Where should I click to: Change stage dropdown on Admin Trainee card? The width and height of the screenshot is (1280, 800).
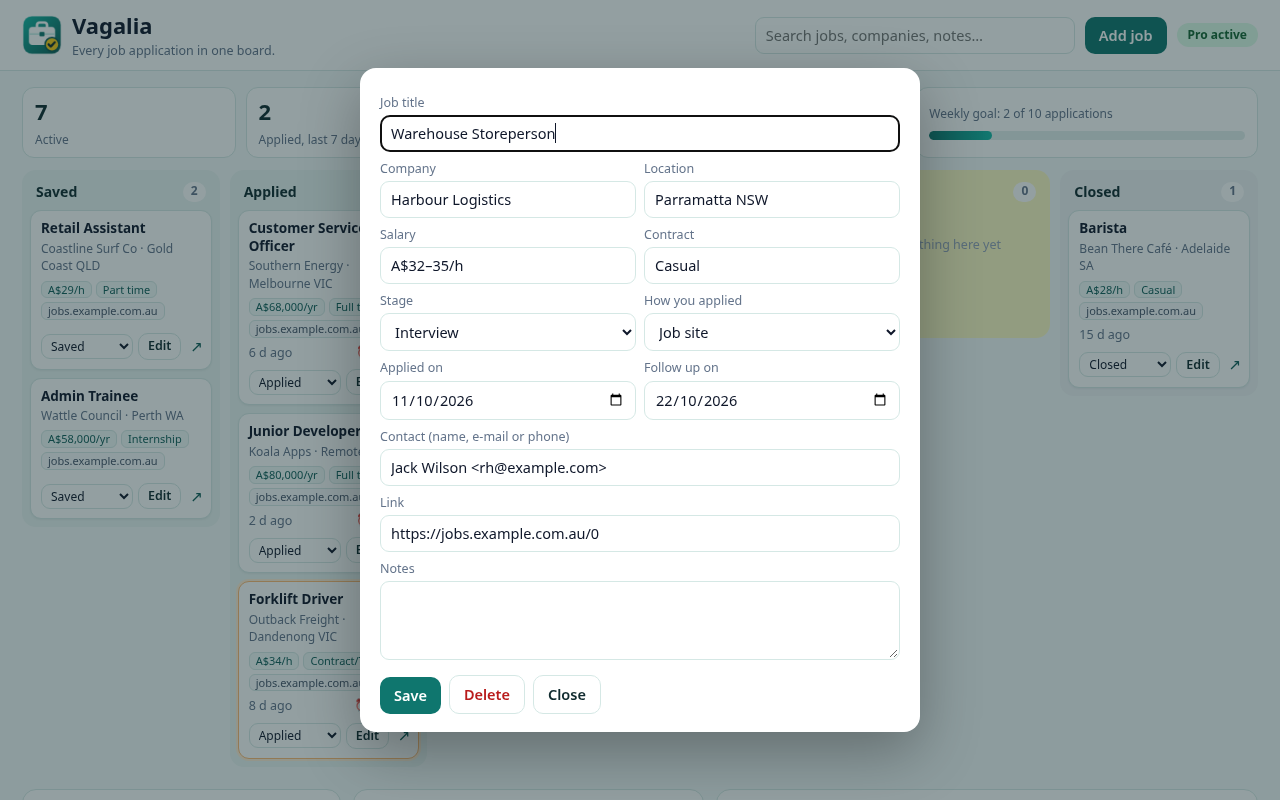87,496
